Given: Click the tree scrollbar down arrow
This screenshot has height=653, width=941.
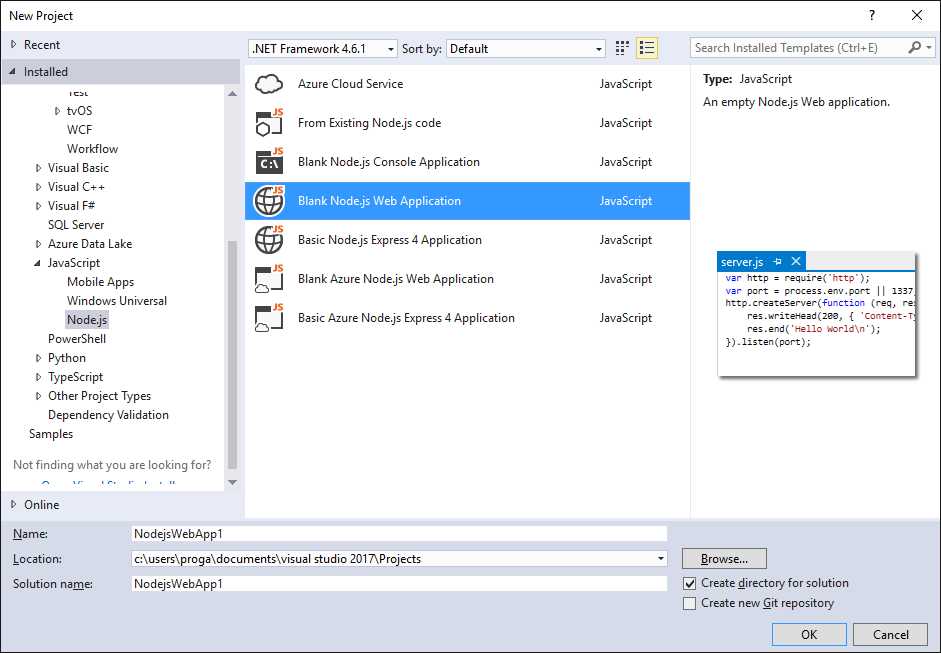Looking at the screenshot, I should 232,483.
